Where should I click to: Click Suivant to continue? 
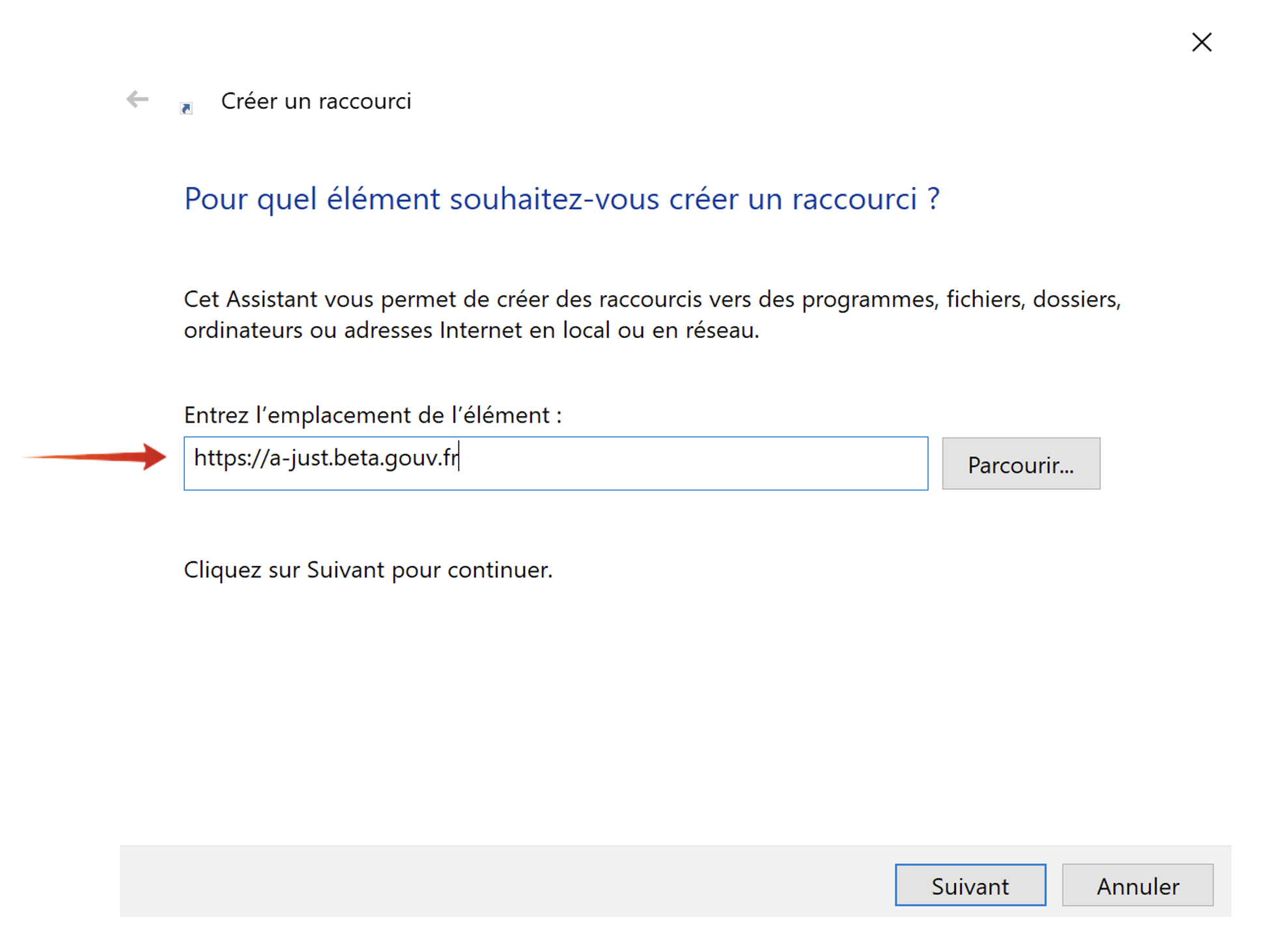(x=970, y=885)
